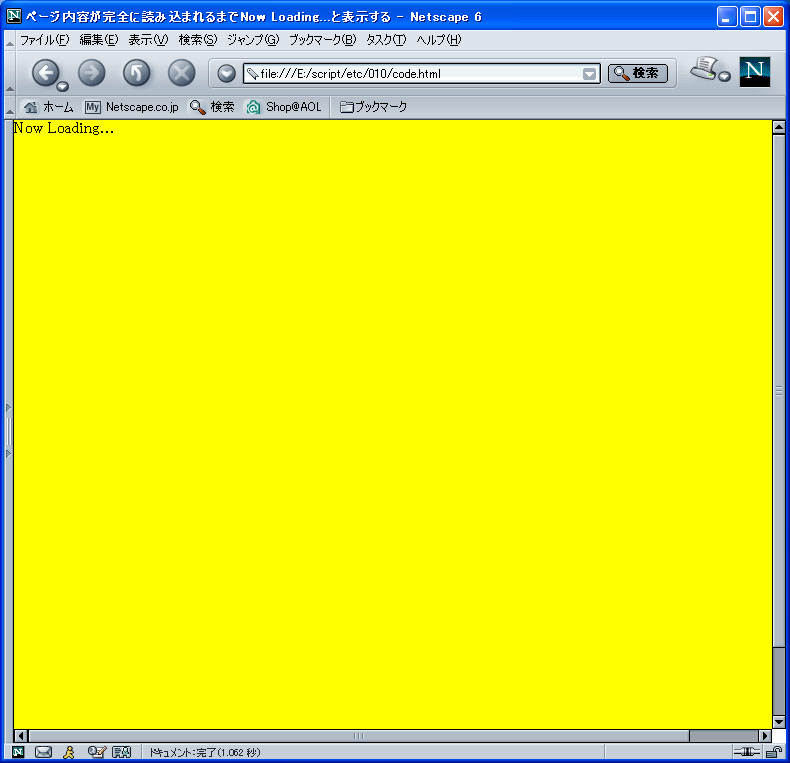Open the URL history dropdown arrow
Viewport: 790px width, 763px height.
pyautogui.click(x=589, y=74)
